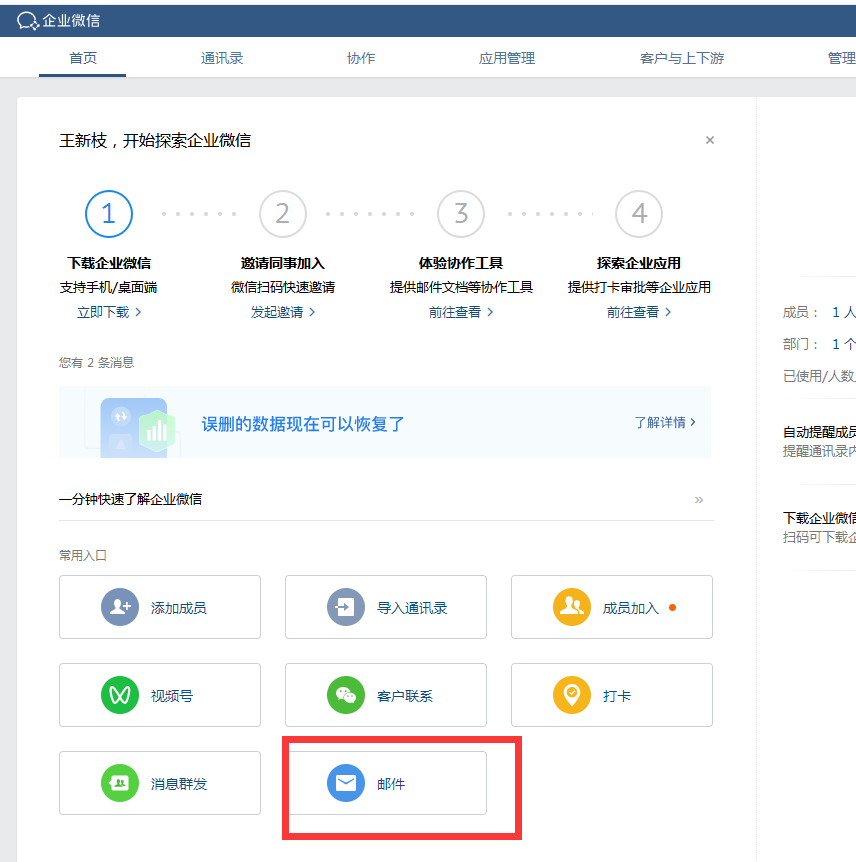This screenshot has width=856, height=862.
Task: Click the 立即下载 link
Action: point(109,312)
